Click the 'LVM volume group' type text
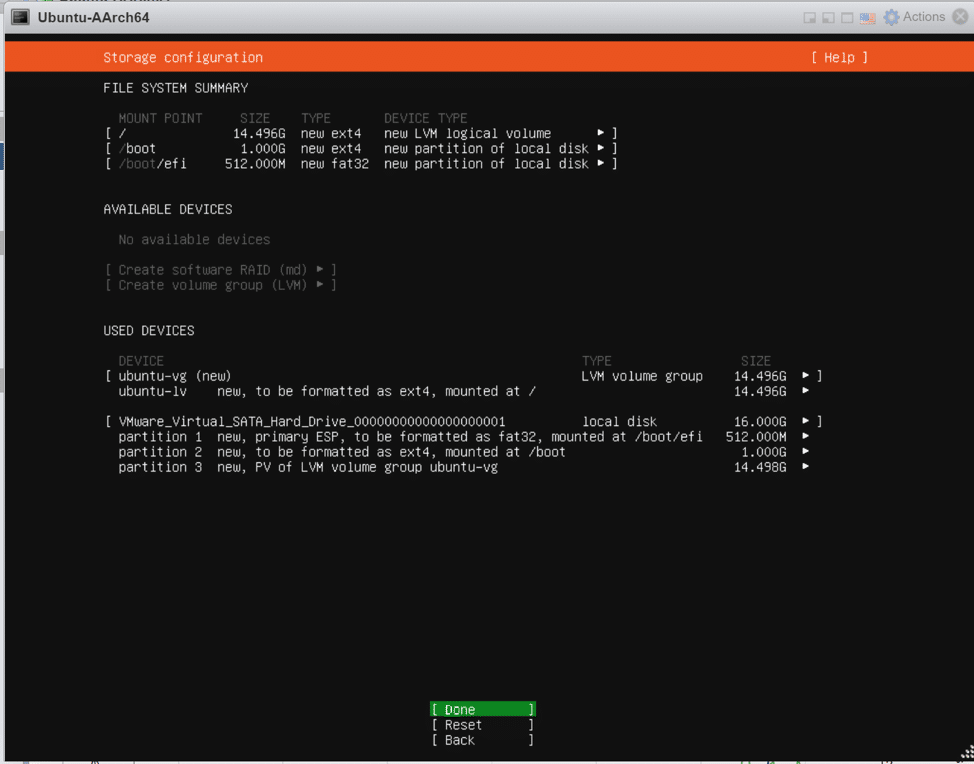Screen dimensions: 974x764 pos(642,376)
